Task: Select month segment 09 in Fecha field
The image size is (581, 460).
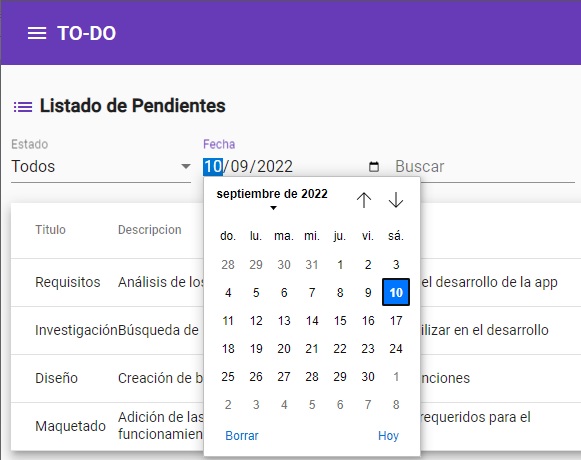Action: pyautogui.click(x=239, y=166)
